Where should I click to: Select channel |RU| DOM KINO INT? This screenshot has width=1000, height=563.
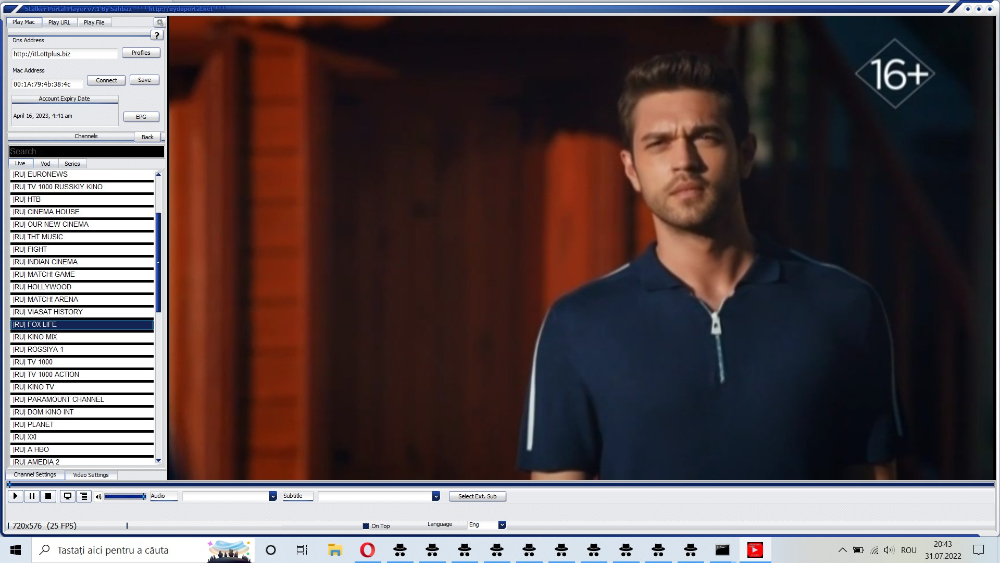[x=82, y=412]
